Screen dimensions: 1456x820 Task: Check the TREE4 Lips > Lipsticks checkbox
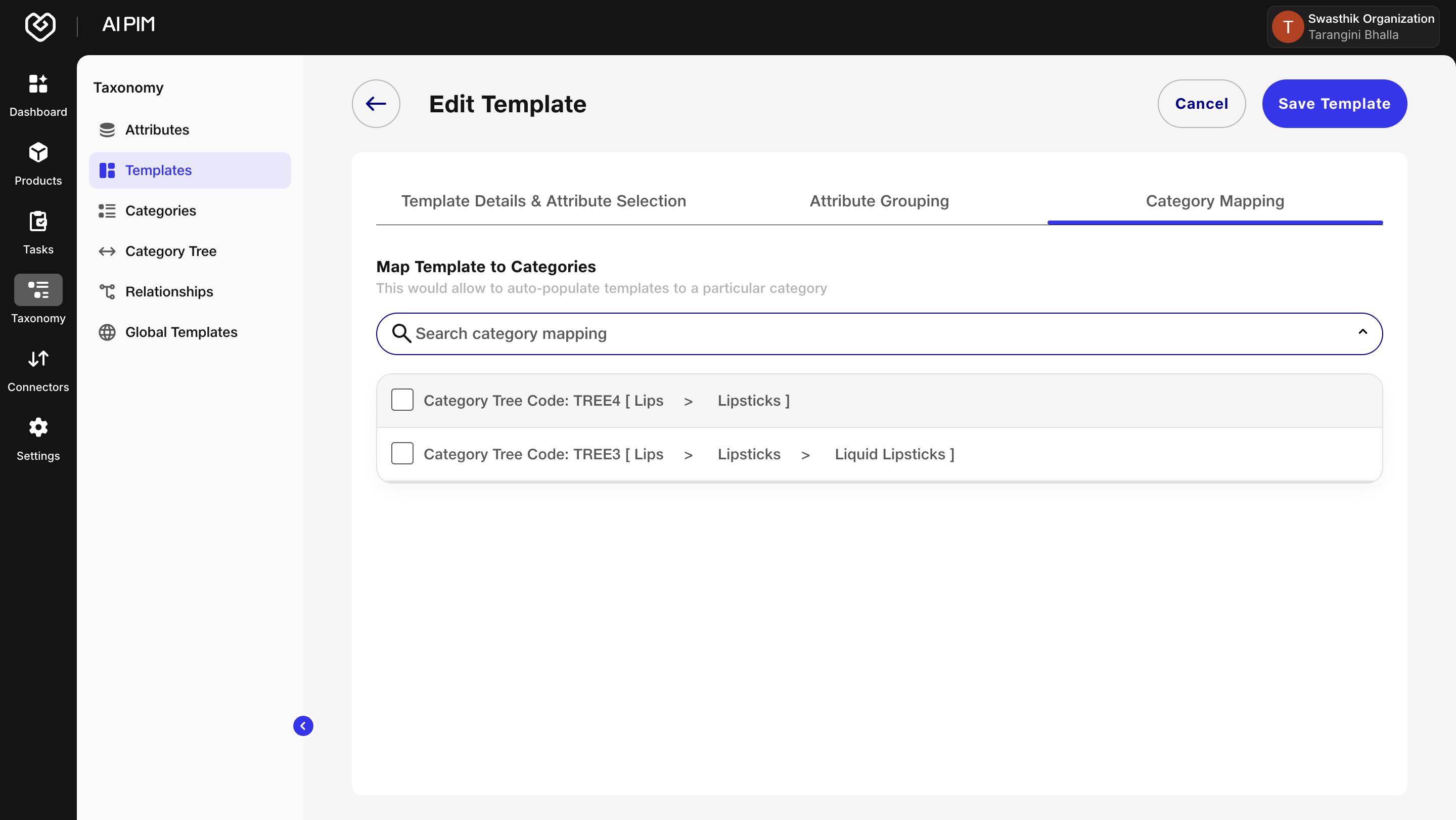[x=402, y=400]
